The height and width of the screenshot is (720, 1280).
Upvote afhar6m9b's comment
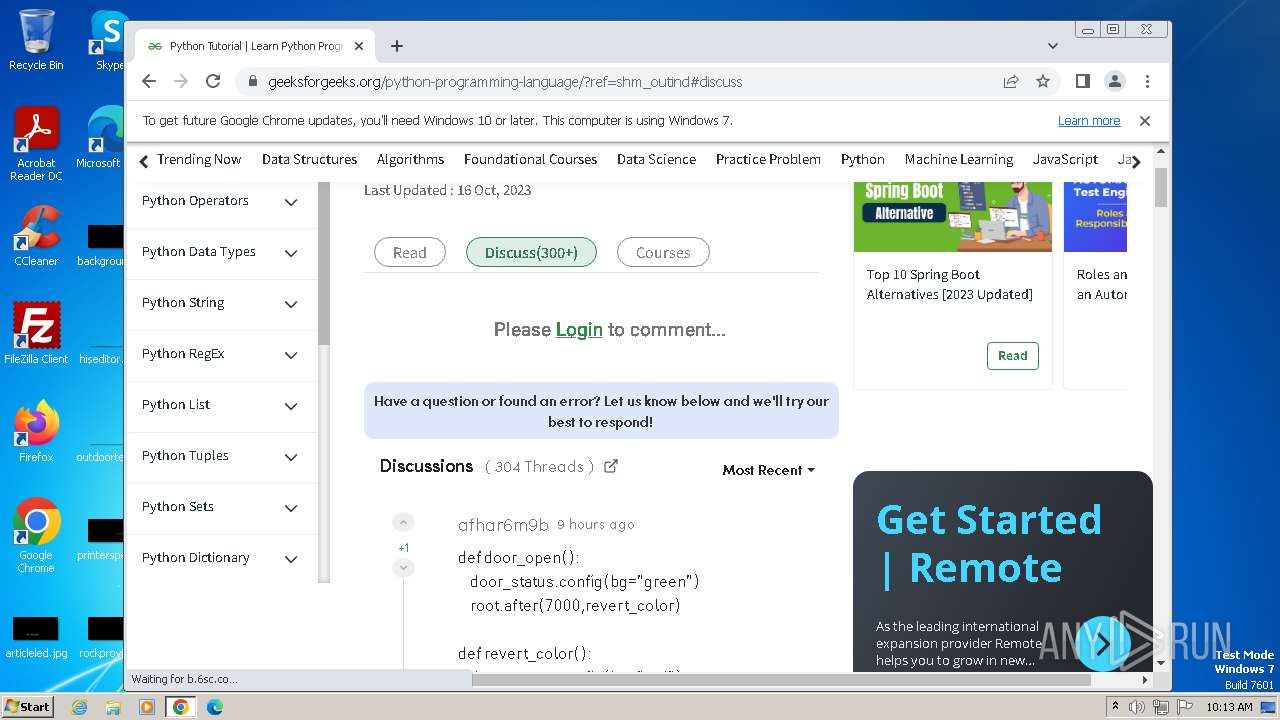403,522
